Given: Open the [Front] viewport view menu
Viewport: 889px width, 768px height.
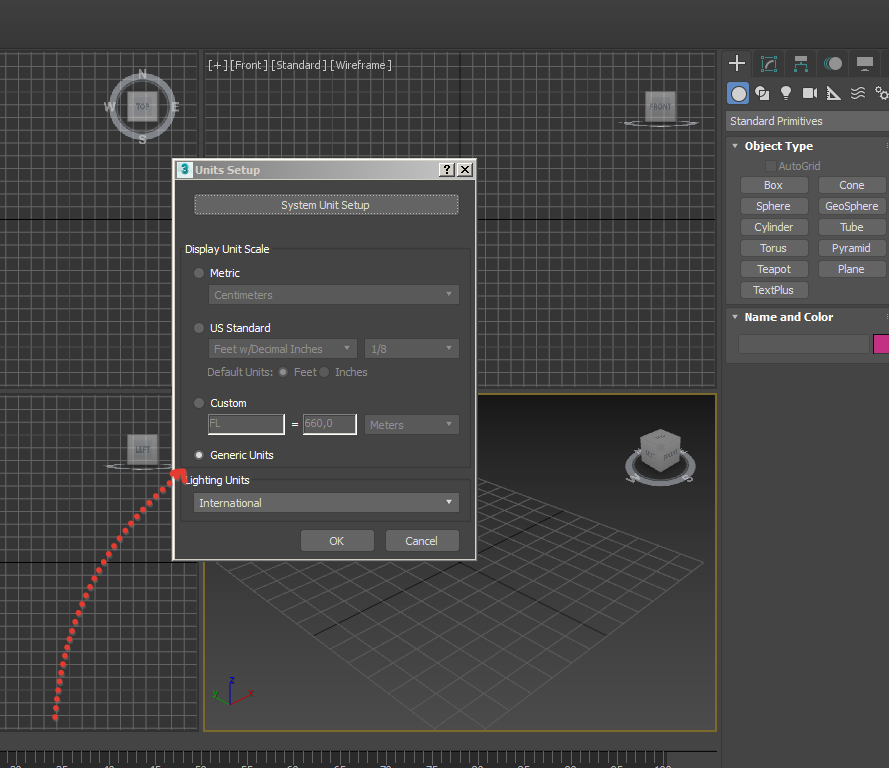Looking at the screenshot, I should pos(248,65).
